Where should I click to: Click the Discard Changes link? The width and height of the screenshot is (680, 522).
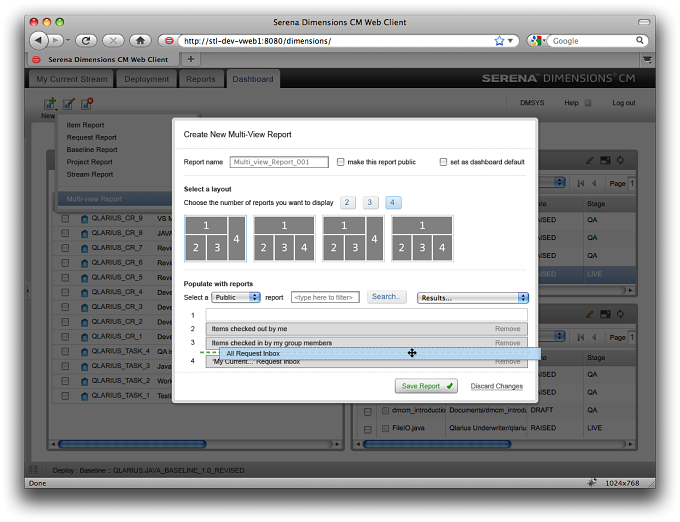(x=497, y=386)
